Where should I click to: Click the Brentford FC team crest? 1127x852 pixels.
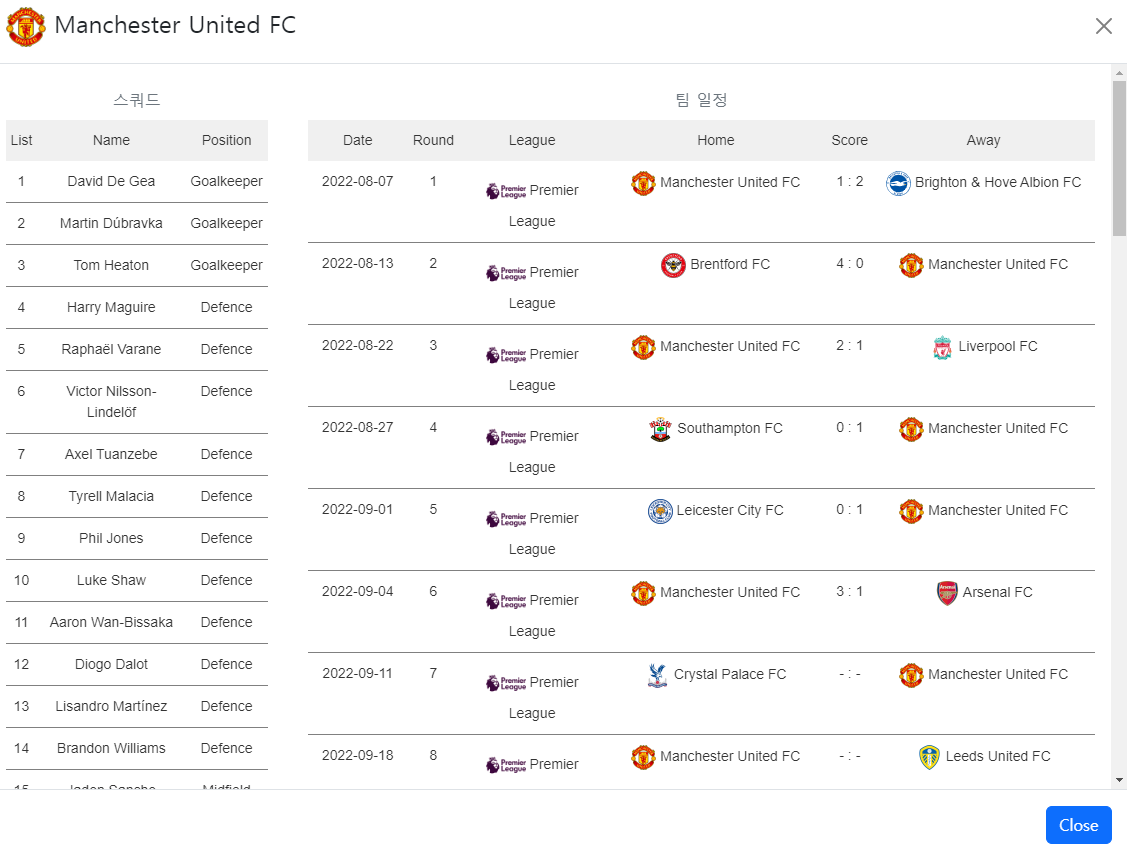tap(671, 264)
